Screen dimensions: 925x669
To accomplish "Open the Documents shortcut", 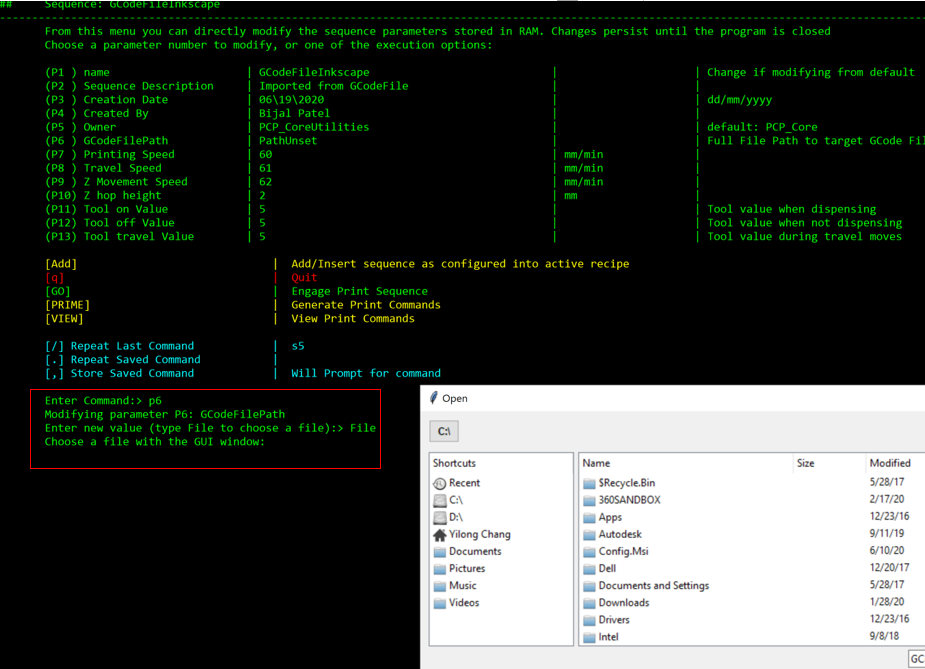I will pyautogui.click(x=475, y=551).
